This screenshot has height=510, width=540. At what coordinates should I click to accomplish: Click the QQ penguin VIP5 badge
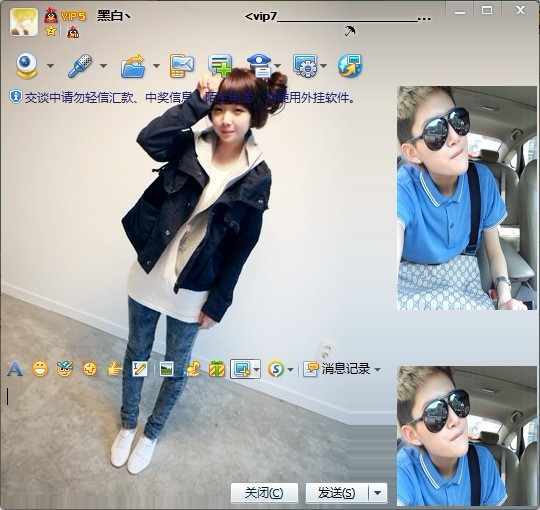65,16
